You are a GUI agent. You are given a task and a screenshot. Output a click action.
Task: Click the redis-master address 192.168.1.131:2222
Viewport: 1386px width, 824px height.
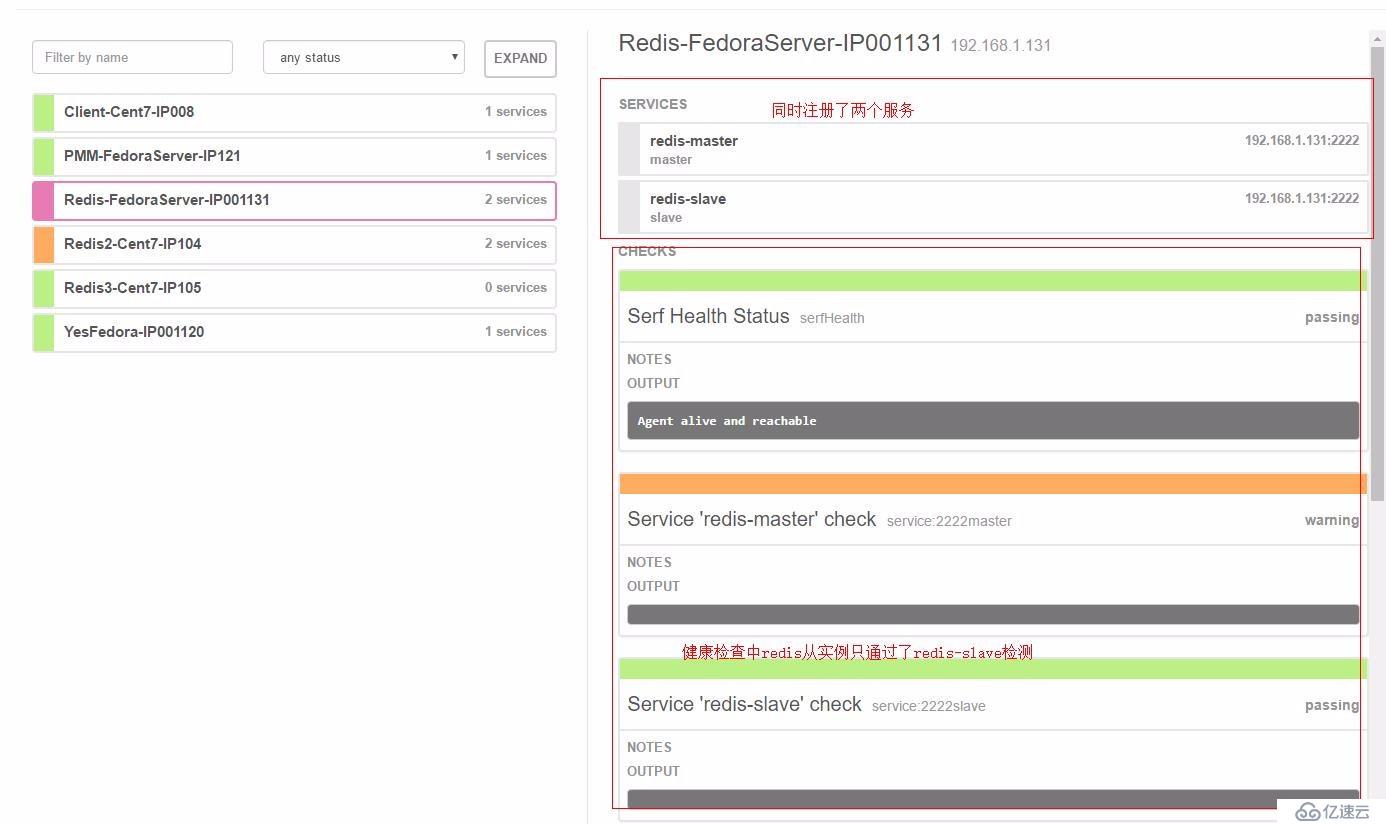1302,140
